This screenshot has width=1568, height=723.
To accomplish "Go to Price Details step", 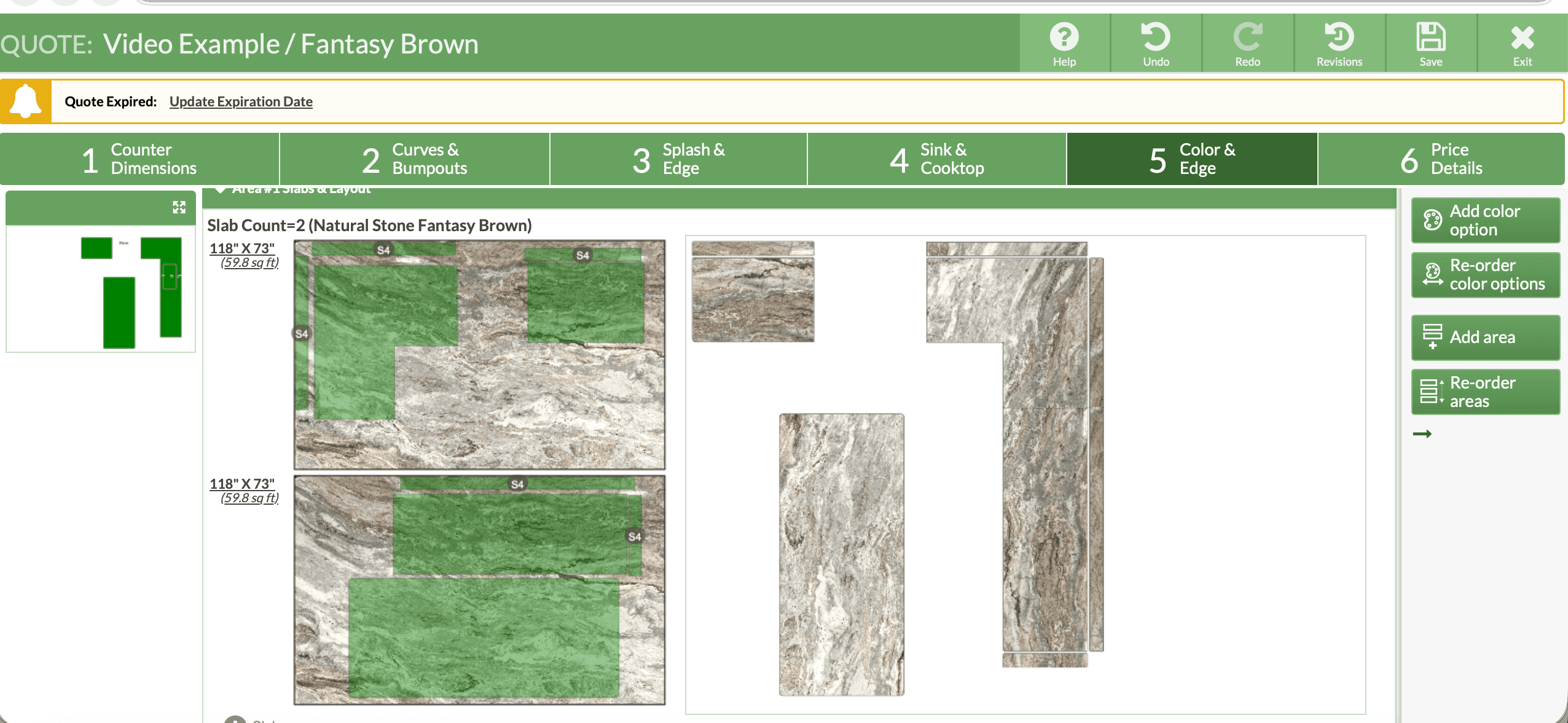I will [1441, 159].
